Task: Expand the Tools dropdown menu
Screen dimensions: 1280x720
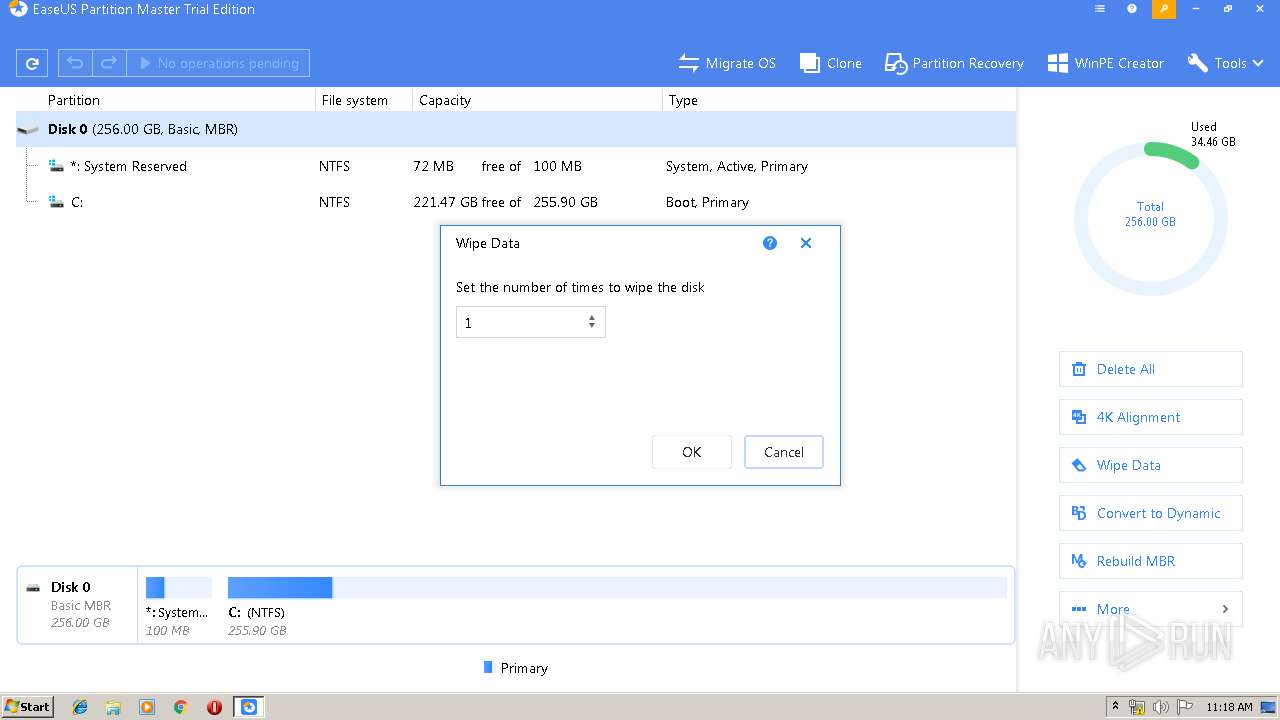Action: coord(1226,63)
